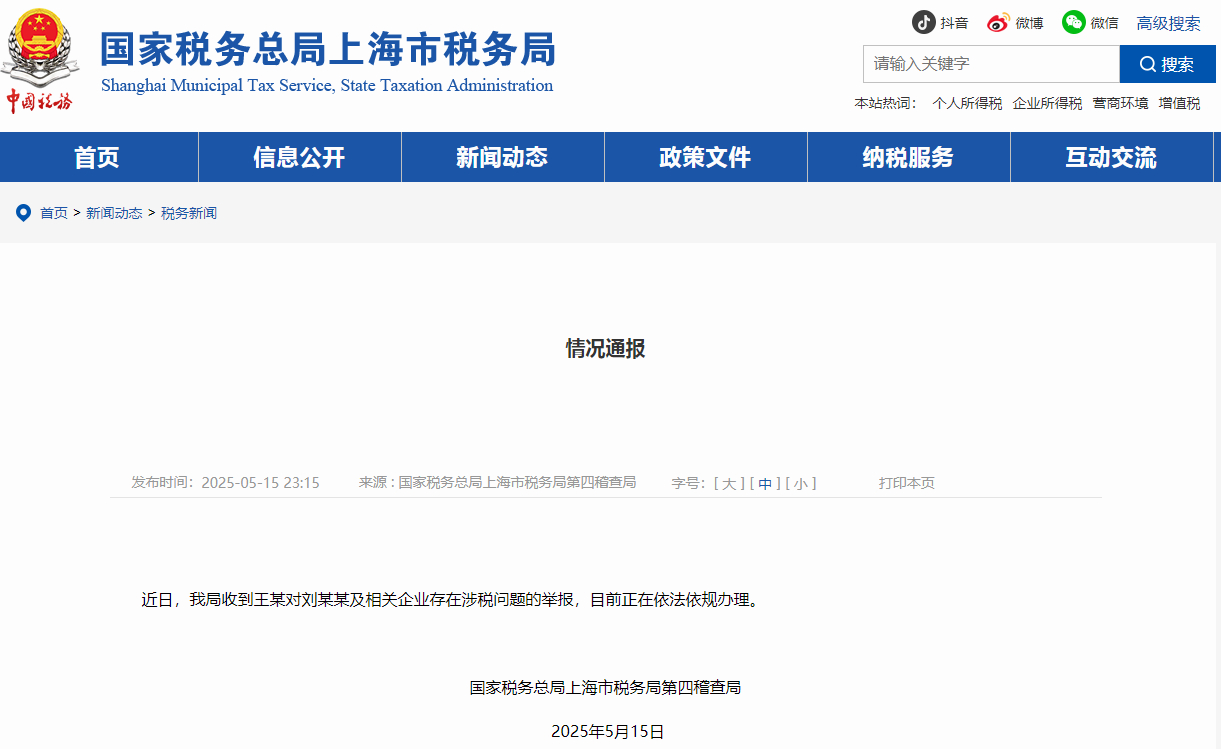Set font size to 小 (small)
The image size is (1221, 749).
[x=801, y=483]
